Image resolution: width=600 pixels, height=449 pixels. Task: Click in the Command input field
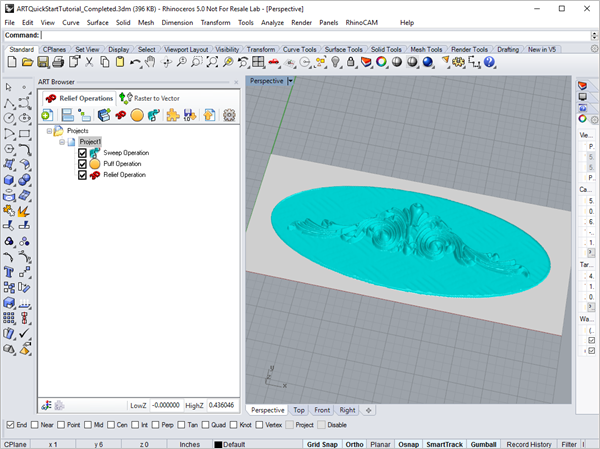(316, 35)
